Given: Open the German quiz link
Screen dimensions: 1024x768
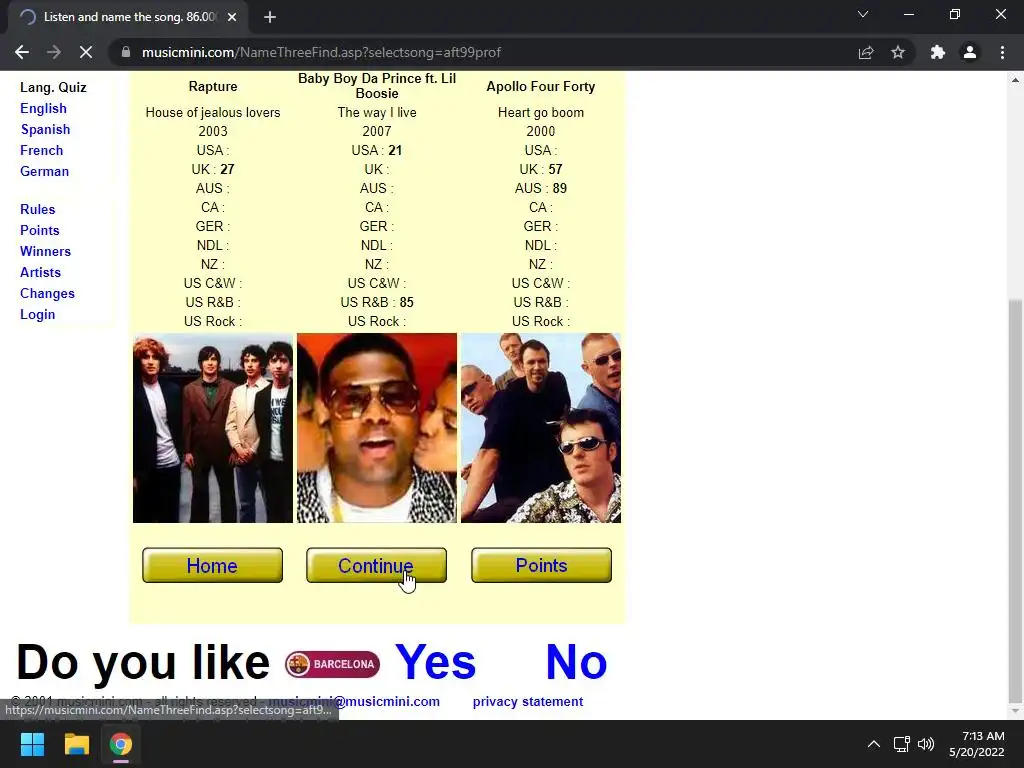Looking at the screenshot, I should pyautogui.click(x=44, y=171).
